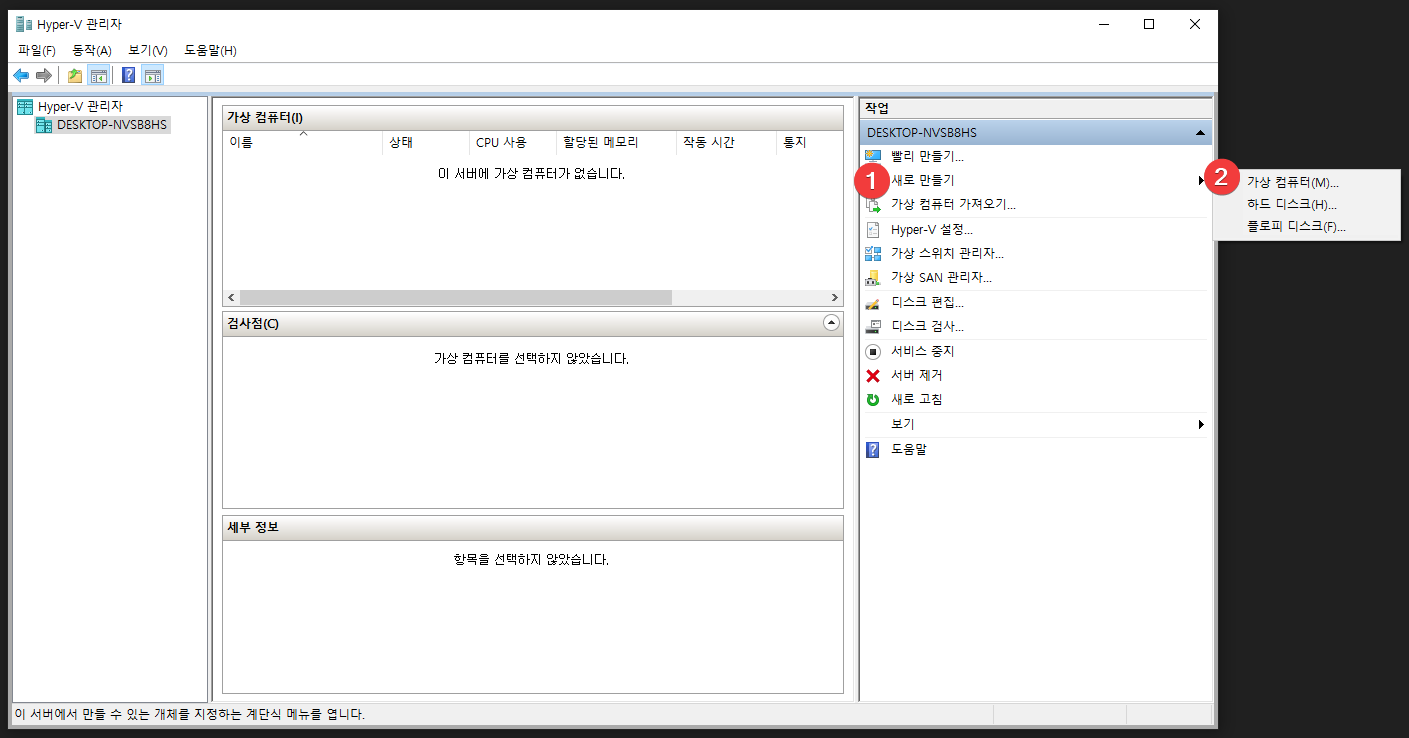
Task: Click the 빨리 만들기 icon in Actions pane
Action: pos(873,156)
